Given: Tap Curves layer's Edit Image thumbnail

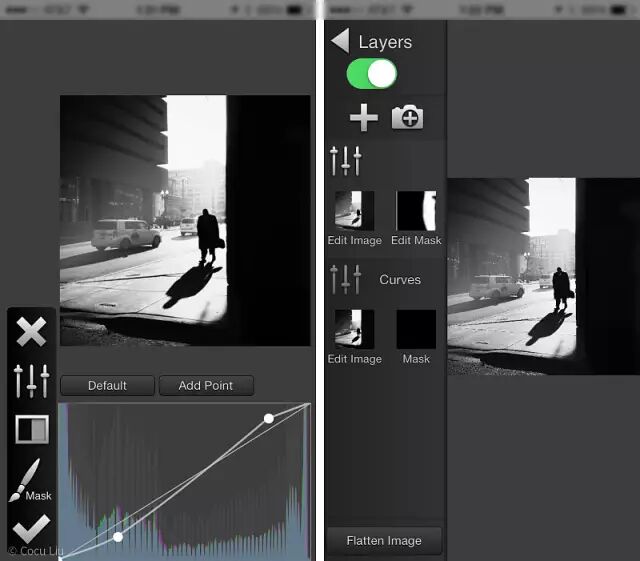Looking at the screenshot, I should click(x=354, y=329).
